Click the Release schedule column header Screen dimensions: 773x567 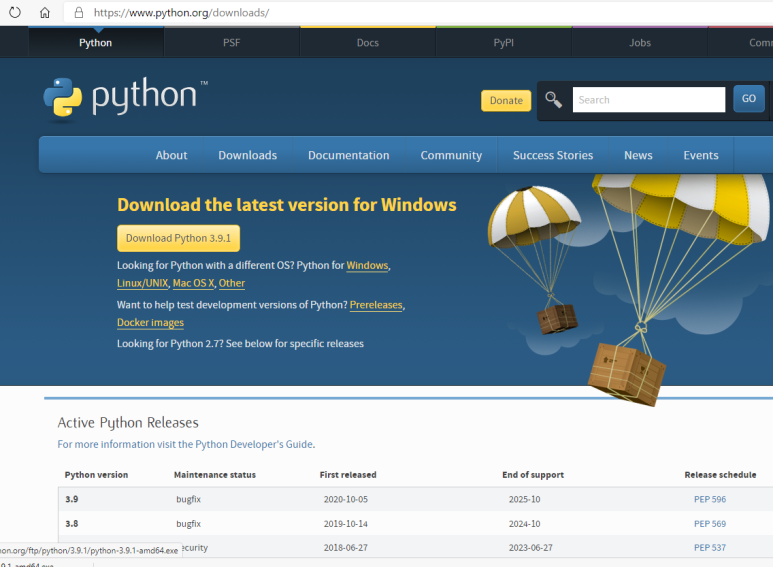coord(720,475)
